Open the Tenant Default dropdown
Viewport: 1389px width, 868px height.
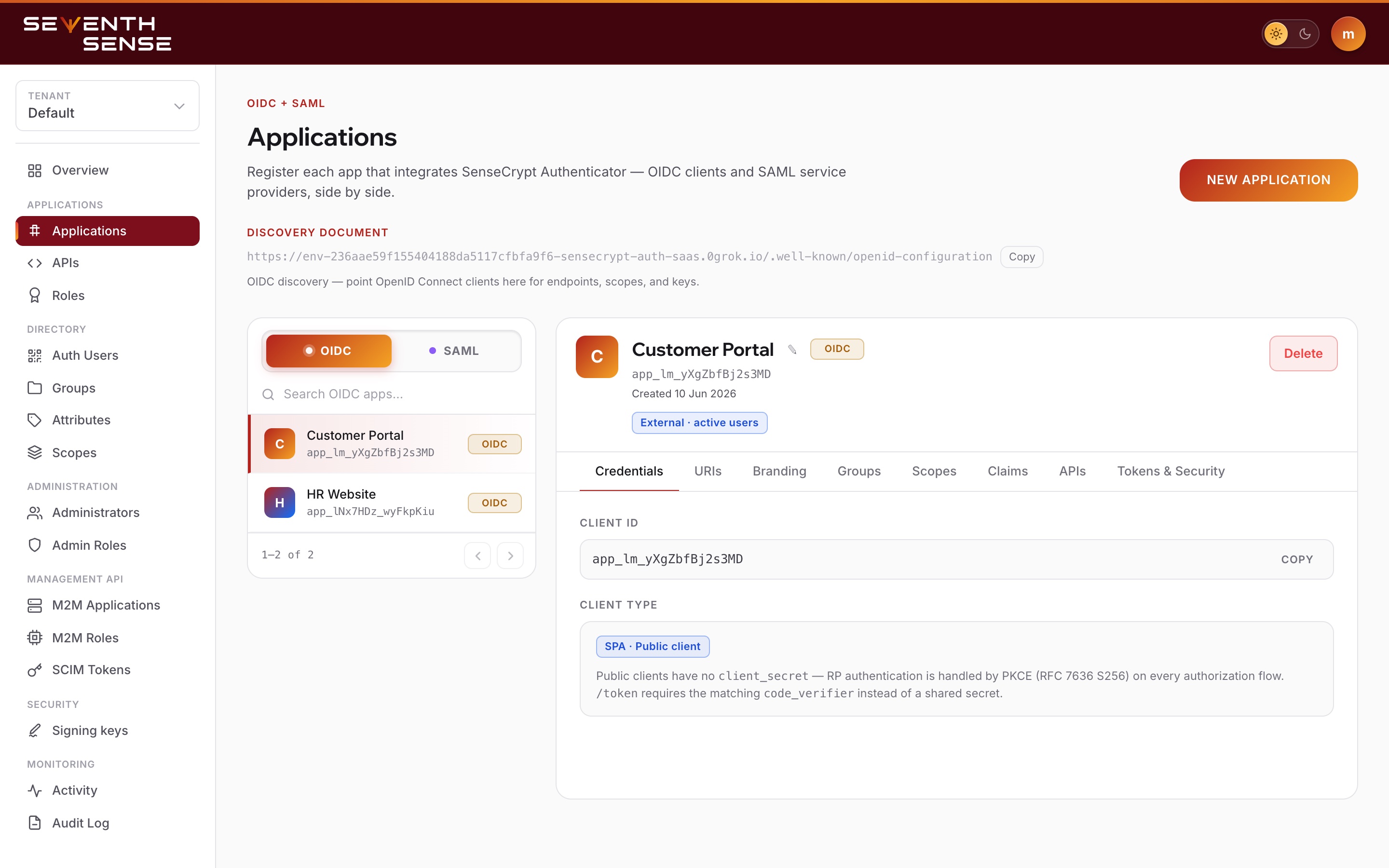[x=108, y=106]
